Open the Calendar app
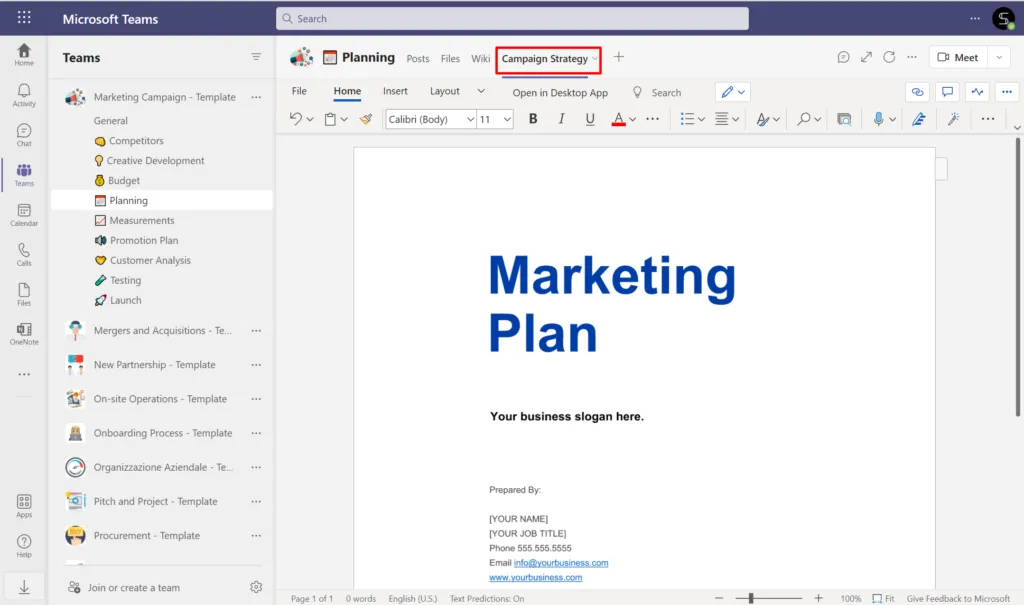 click(x=24, y=215)
